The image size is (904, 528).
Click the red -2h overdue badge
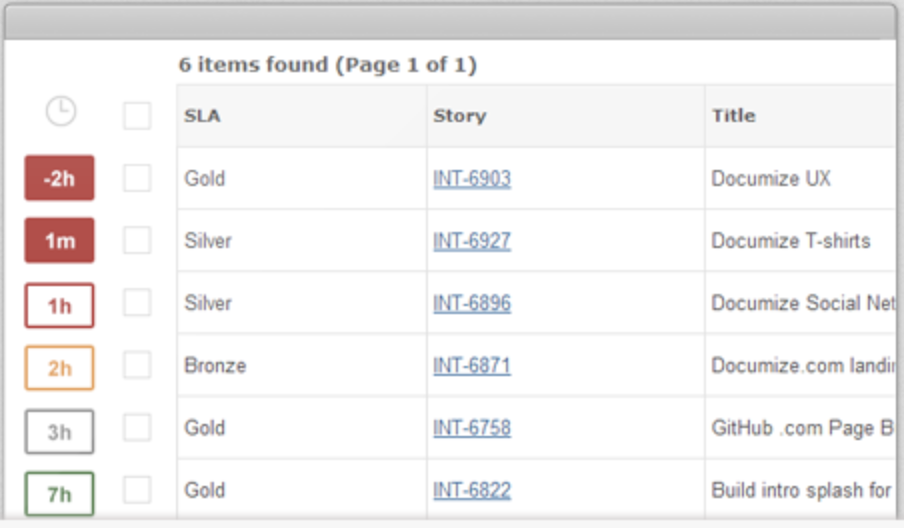(59, 178)
